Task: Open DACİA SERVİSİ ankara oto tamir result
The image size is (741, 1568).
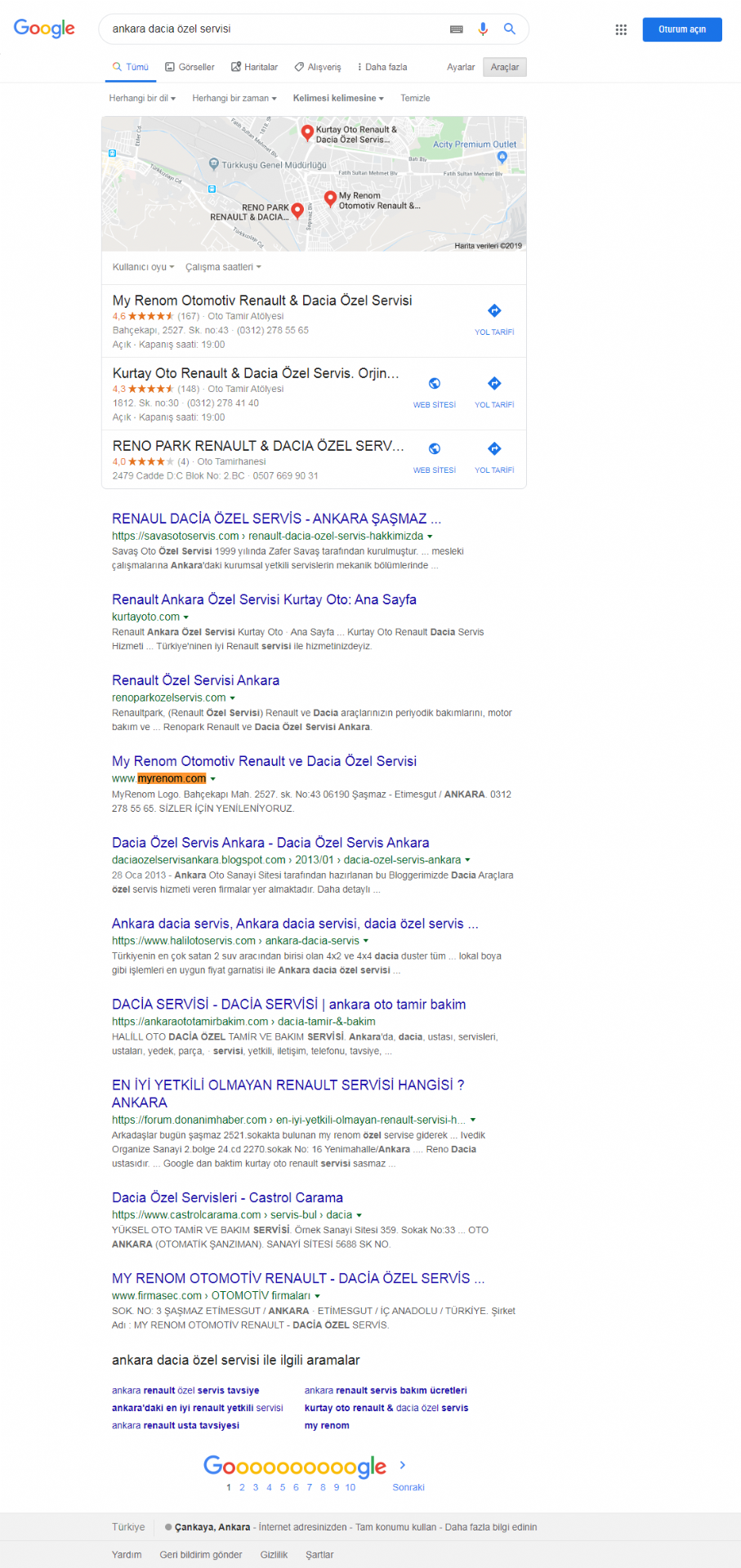Action: click(288, 1004)
